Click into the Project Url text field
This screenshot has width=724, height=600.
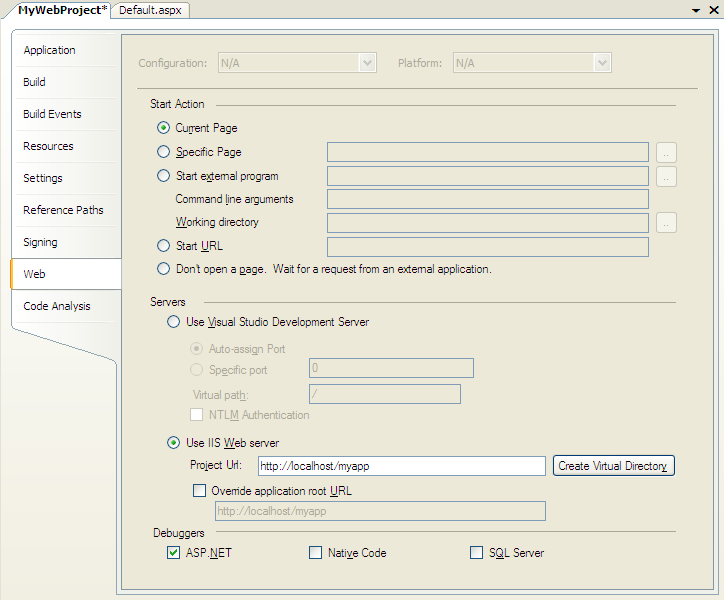400,466
